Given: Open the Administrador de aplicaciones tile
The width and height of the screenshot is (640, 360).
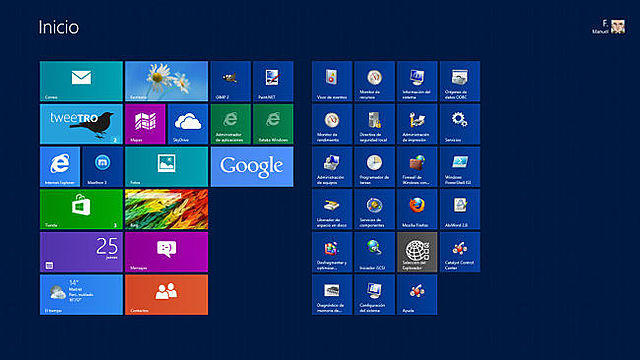Looking at the screenshot, I should [x=231, y=124].
